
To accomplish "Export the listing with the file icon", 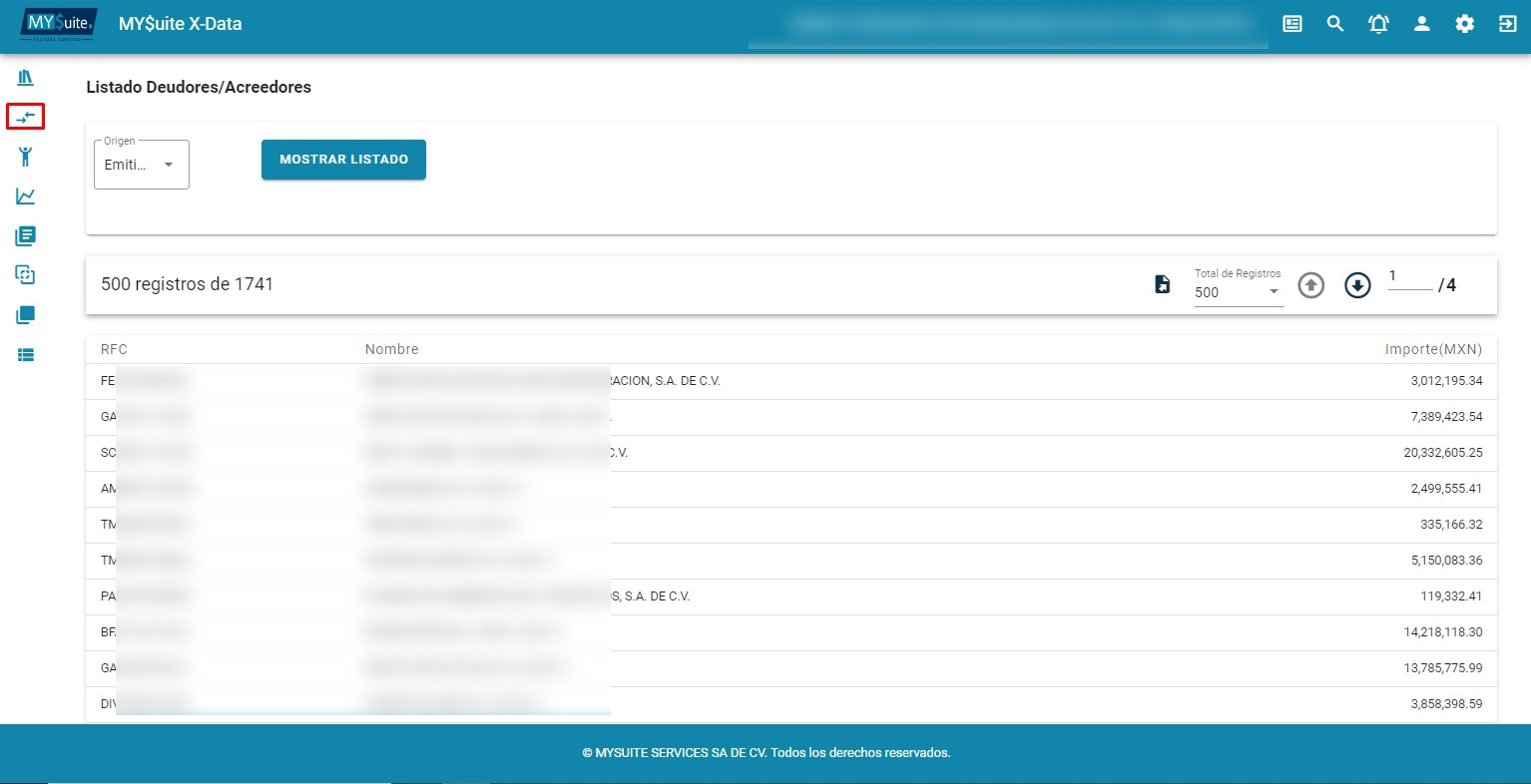I will tap(1162, 285).
